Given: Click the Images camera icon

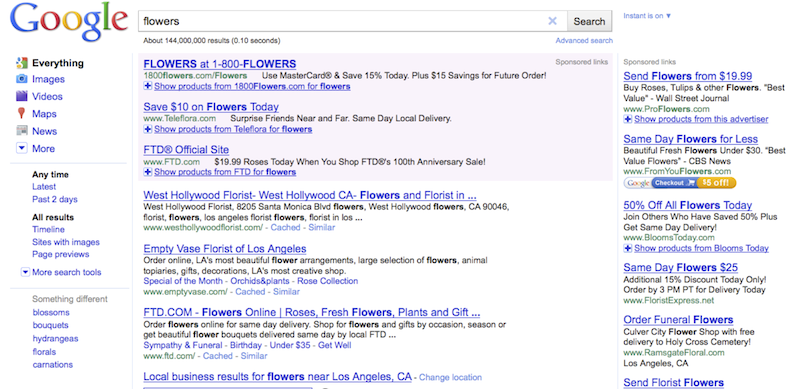Looking at the screenshot, I should (x=21, y=79).
